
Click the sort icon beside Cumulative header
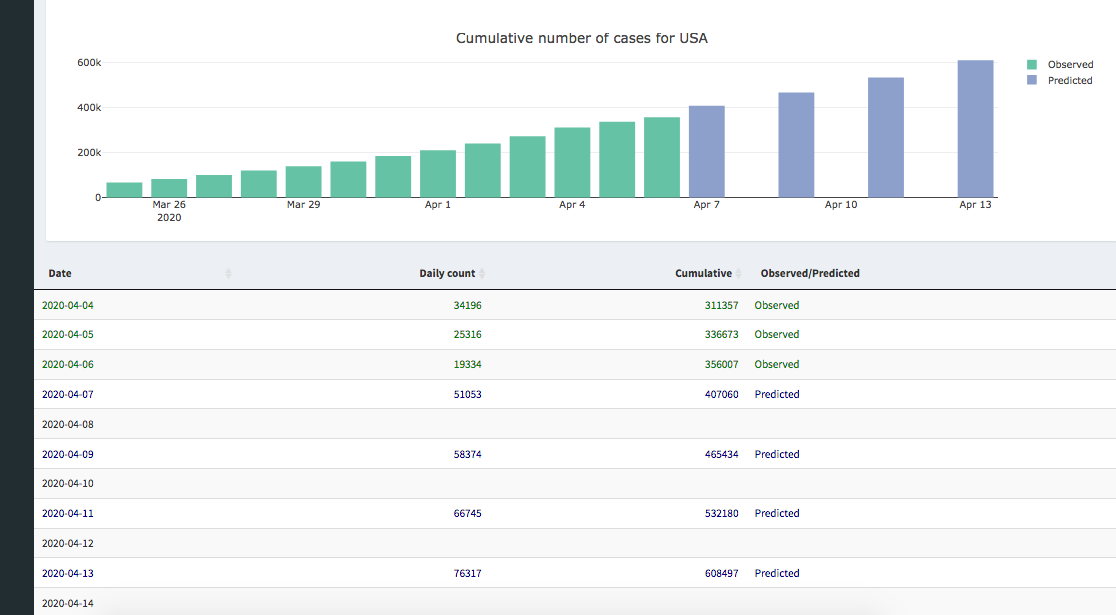(739, 273)
